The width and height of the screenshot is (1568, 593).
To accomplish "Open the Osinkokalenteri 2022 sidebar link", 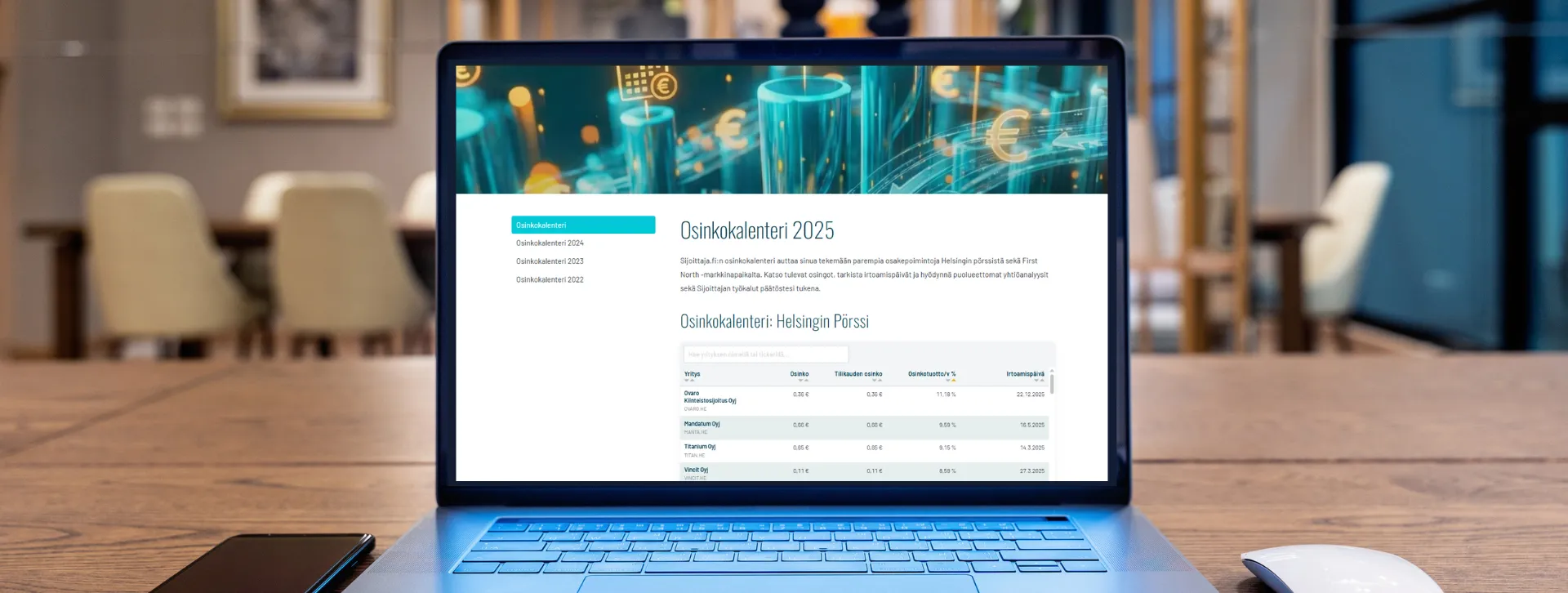I will [550, 279].
